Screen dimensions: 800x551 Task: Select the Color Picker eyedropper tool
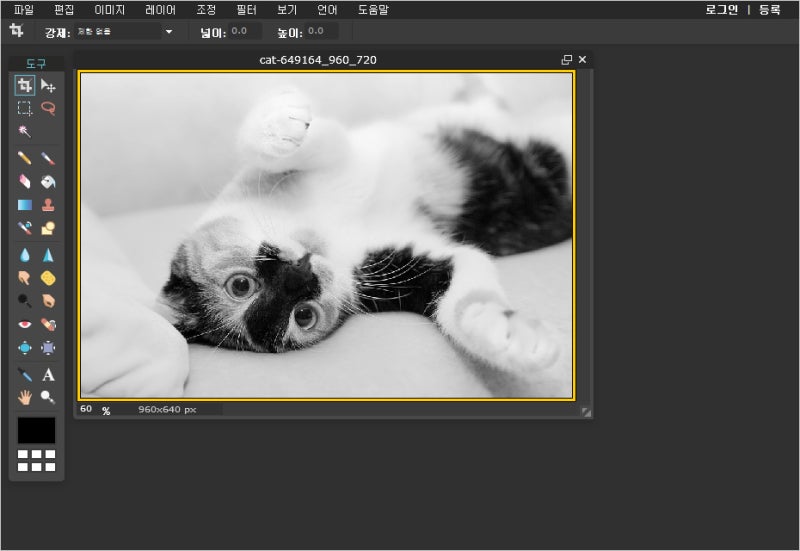24,374
